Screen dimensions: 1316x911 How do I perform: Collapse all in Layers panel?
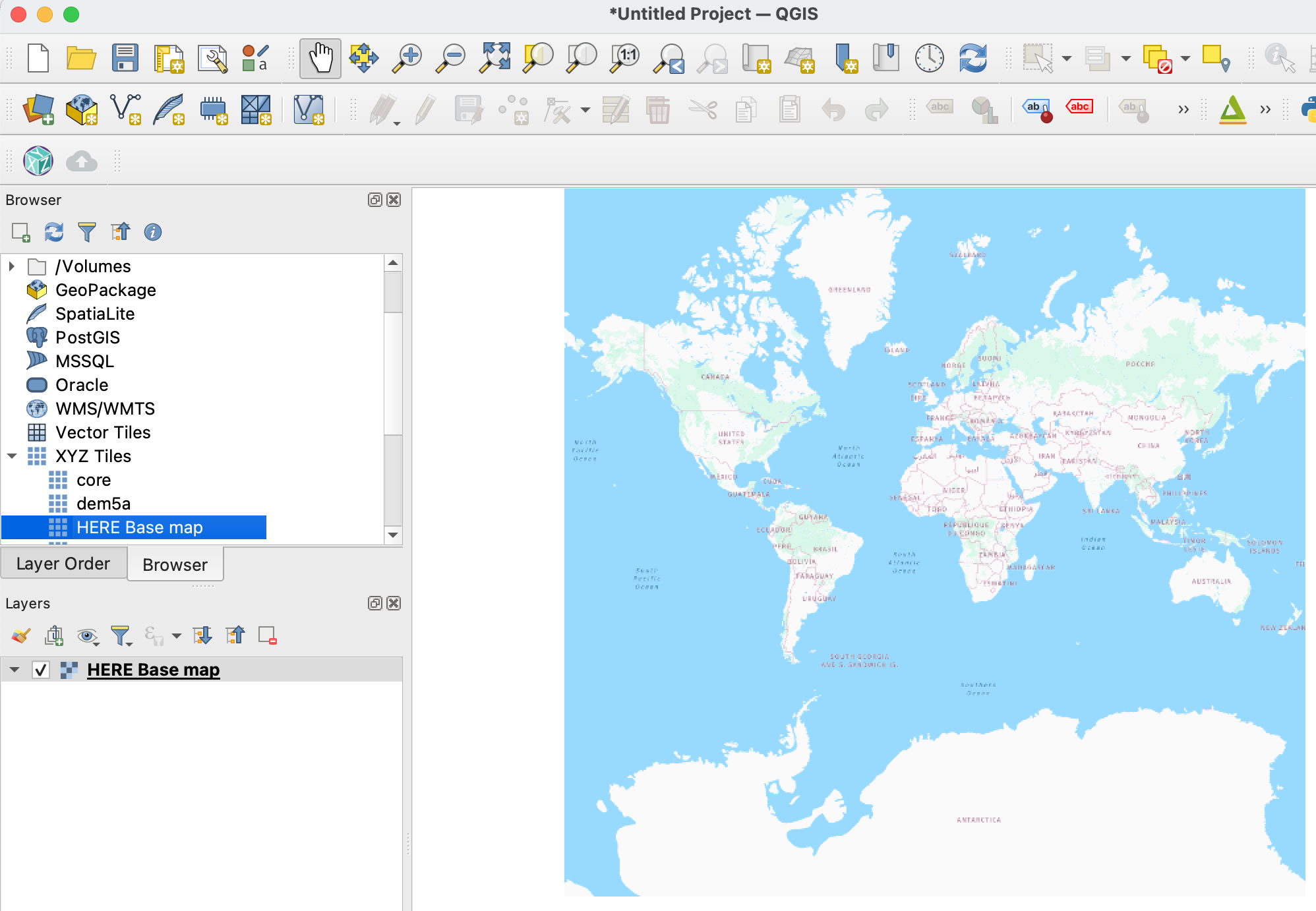click(235, 635)
